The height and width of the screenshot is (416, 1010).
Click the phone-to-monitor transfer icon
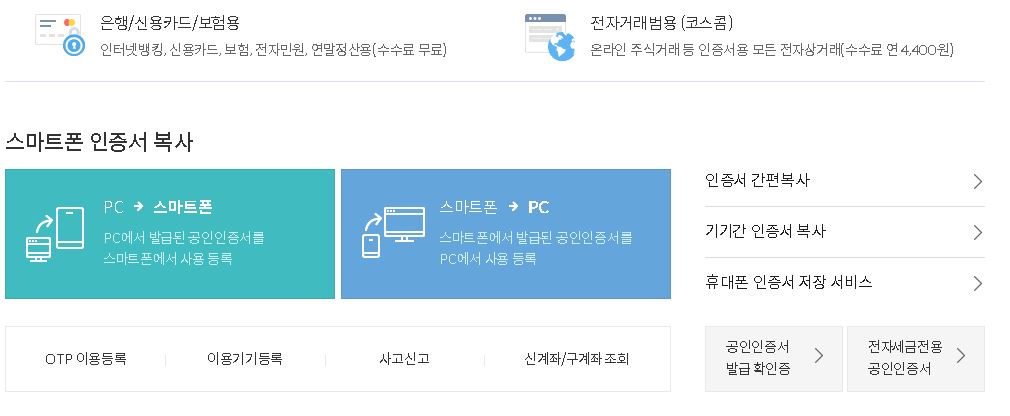click(394, 232)
